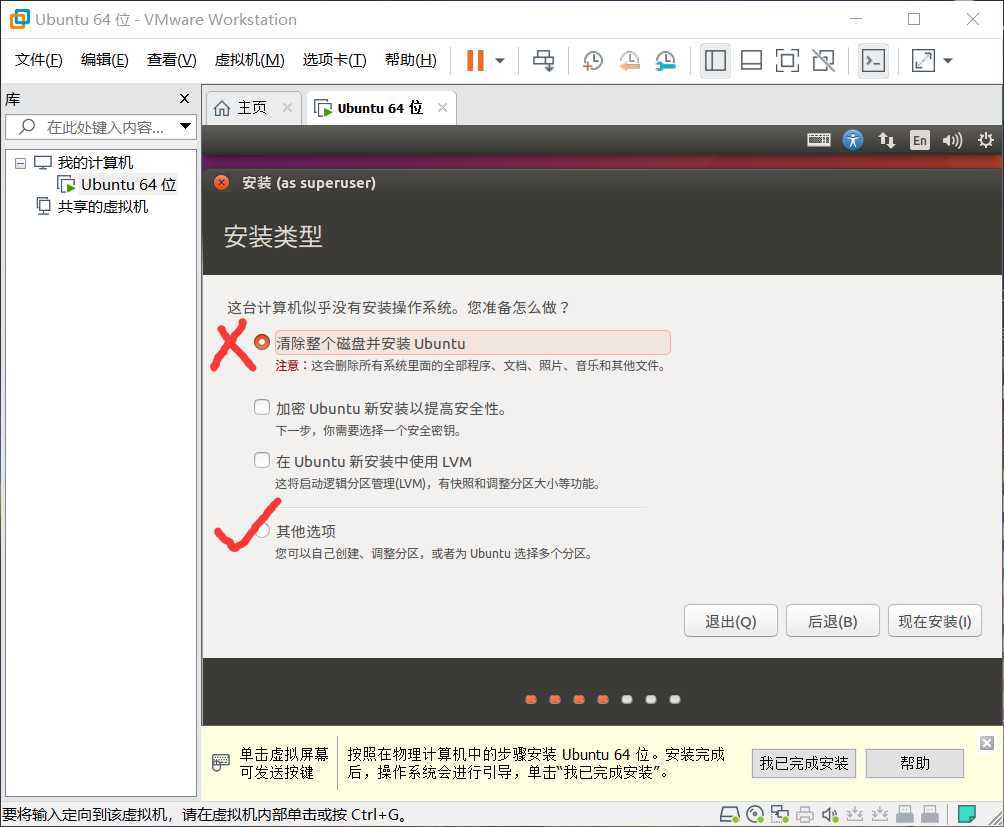Close the Ubuntu 64 位 tab
Screen dimensions: 1004x827
[442, 108]
